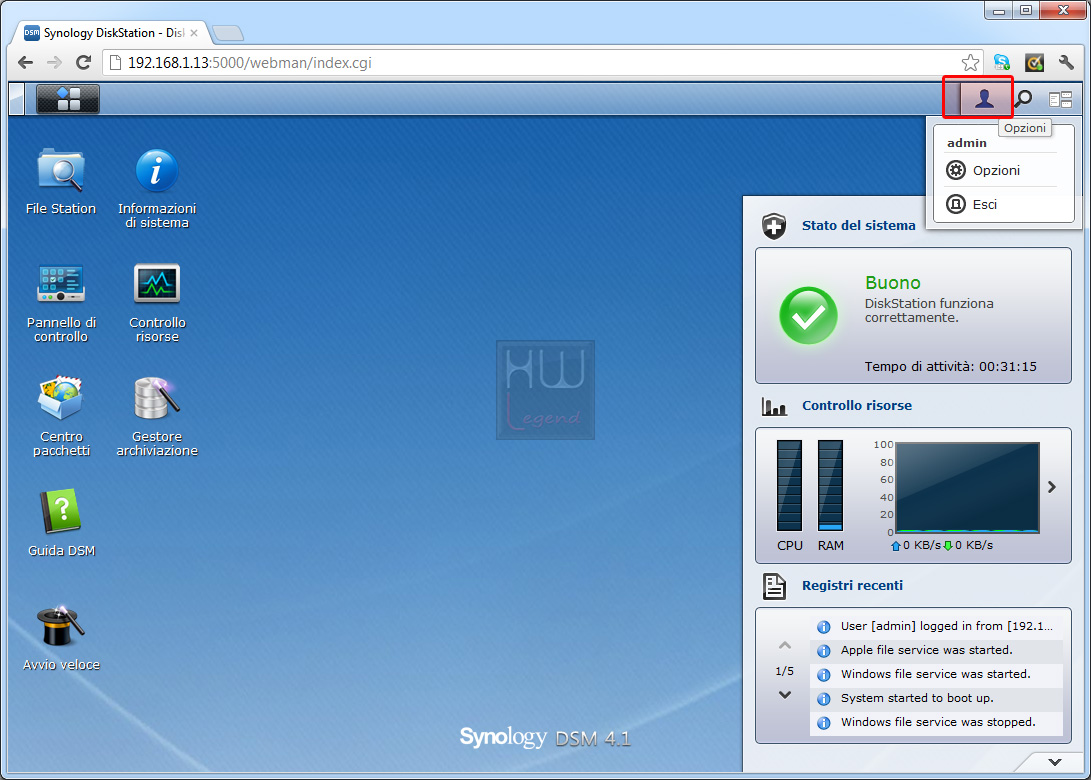Click the network traffic graph
Viewport: 1091px width, 780px height.
967,488
